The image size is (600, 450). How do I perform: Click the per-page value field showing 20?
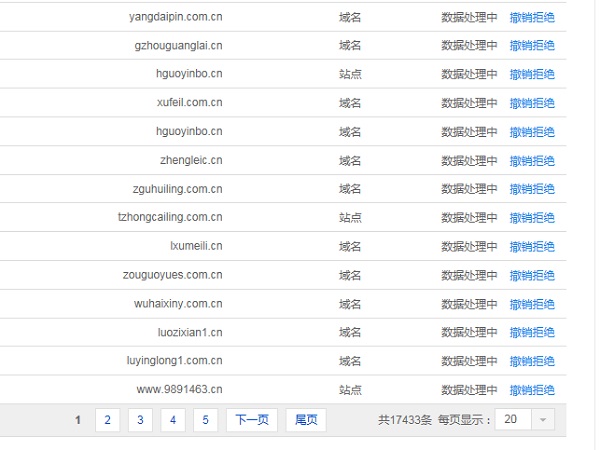pyautogui.click(x=513, y=419)
